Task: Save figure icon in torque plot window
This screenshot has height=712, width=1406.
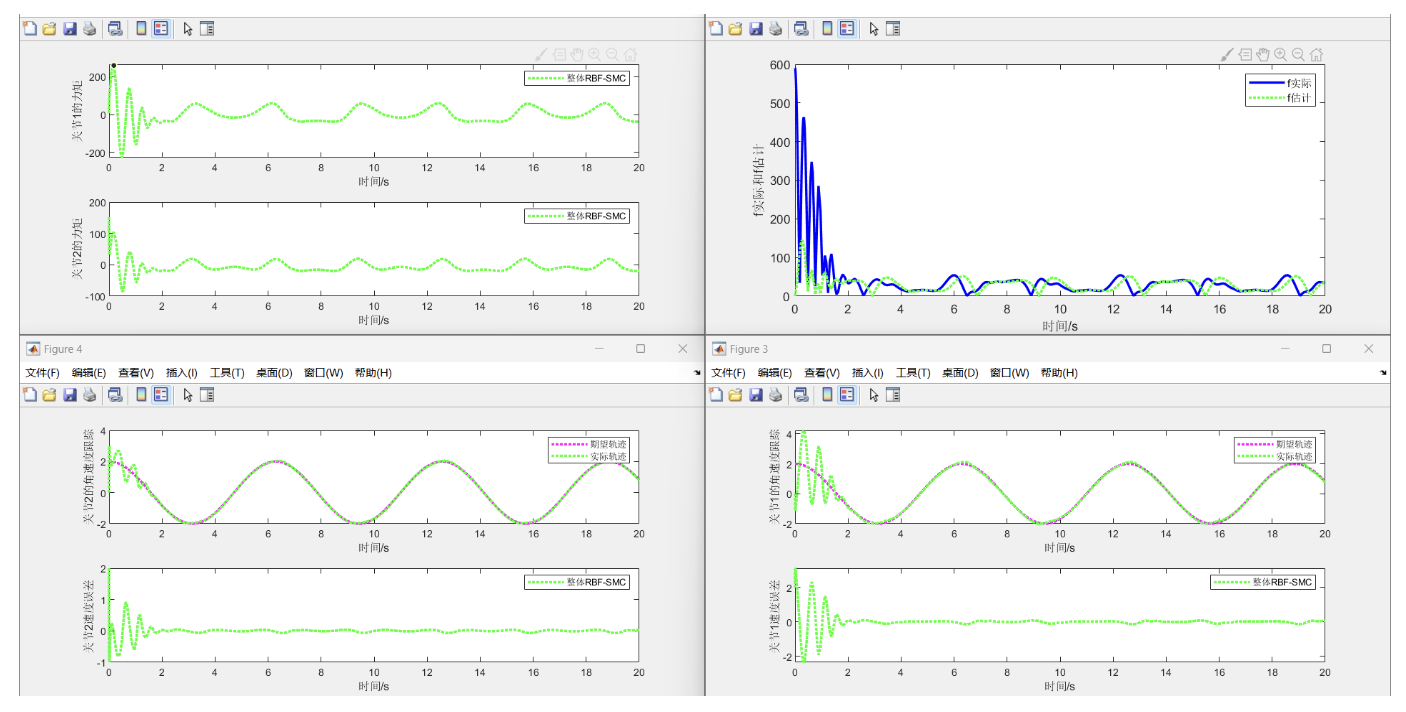Action: click(x=70, y=29)
